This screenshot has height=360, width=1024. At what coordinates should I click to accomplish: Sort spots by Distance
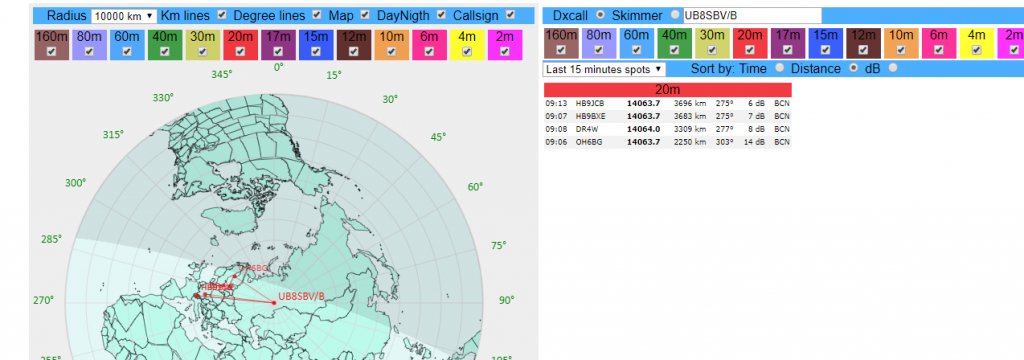853,67
